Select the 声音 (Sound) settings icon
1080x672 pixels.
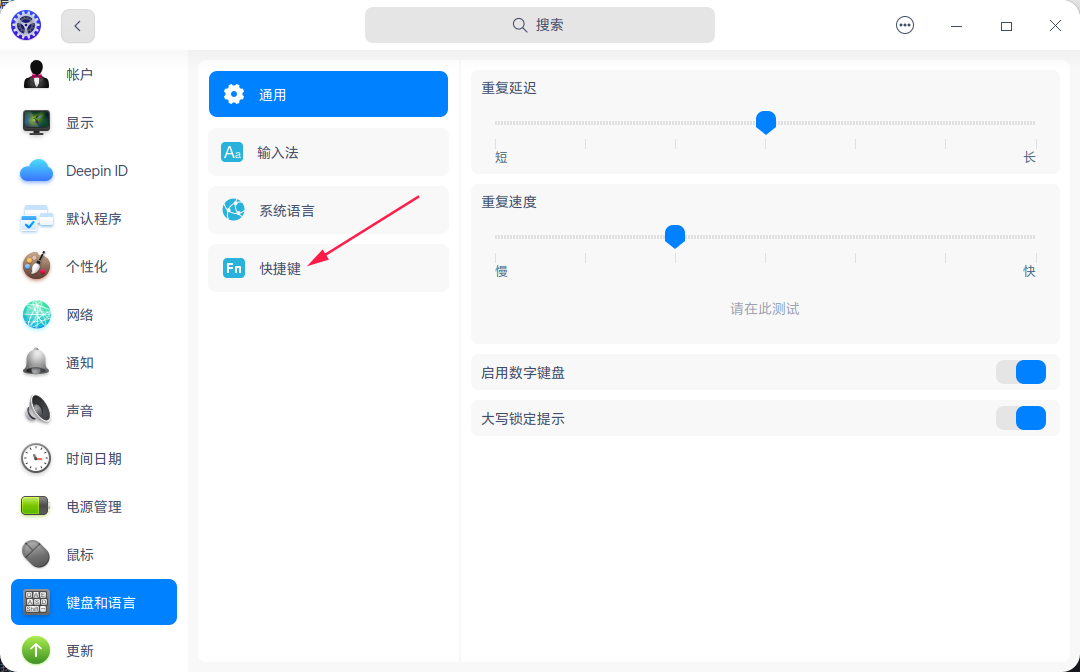pyautogui.click(x=37, y=410)
